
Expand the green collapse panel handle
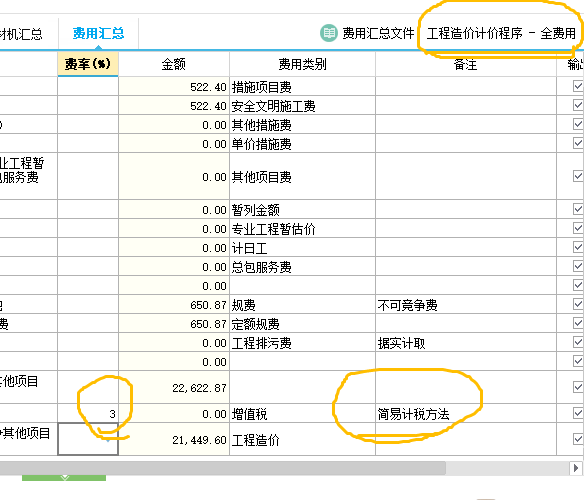pos(64,478)
